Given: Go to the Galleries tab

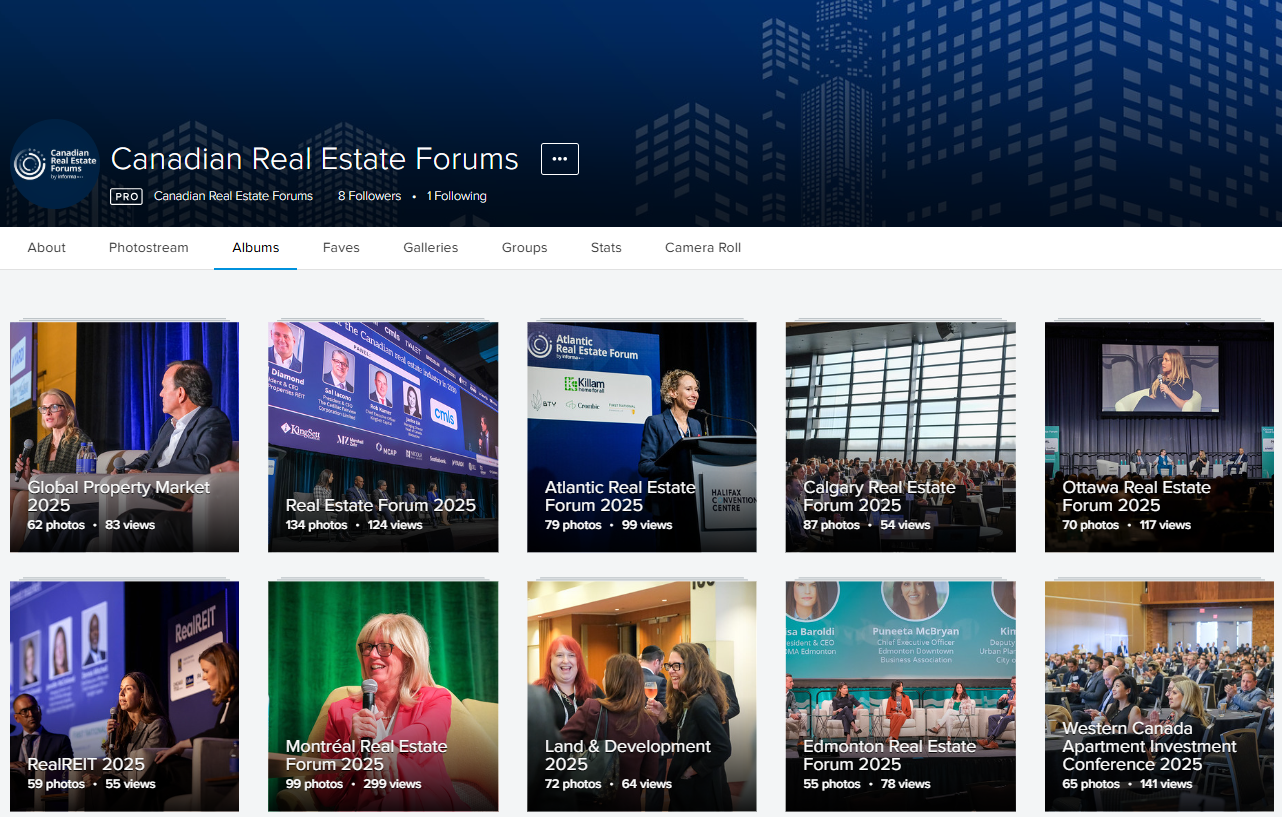Looking at the screenshot, I should coord(431,248).
